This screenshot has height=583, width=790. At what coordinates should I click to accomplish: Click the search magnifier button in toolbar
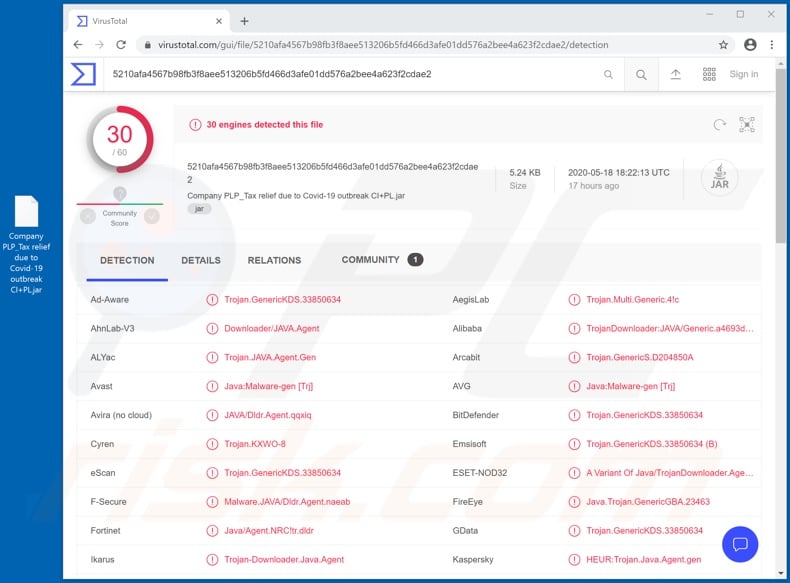coord(642,74)
